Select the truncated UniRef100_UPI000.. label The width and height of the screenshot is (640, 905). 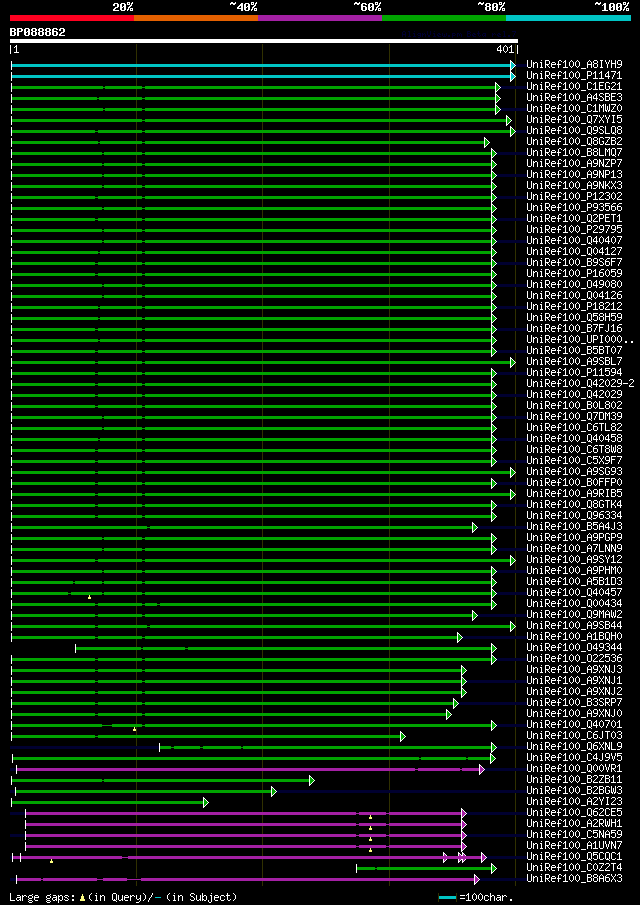(581, 340)
